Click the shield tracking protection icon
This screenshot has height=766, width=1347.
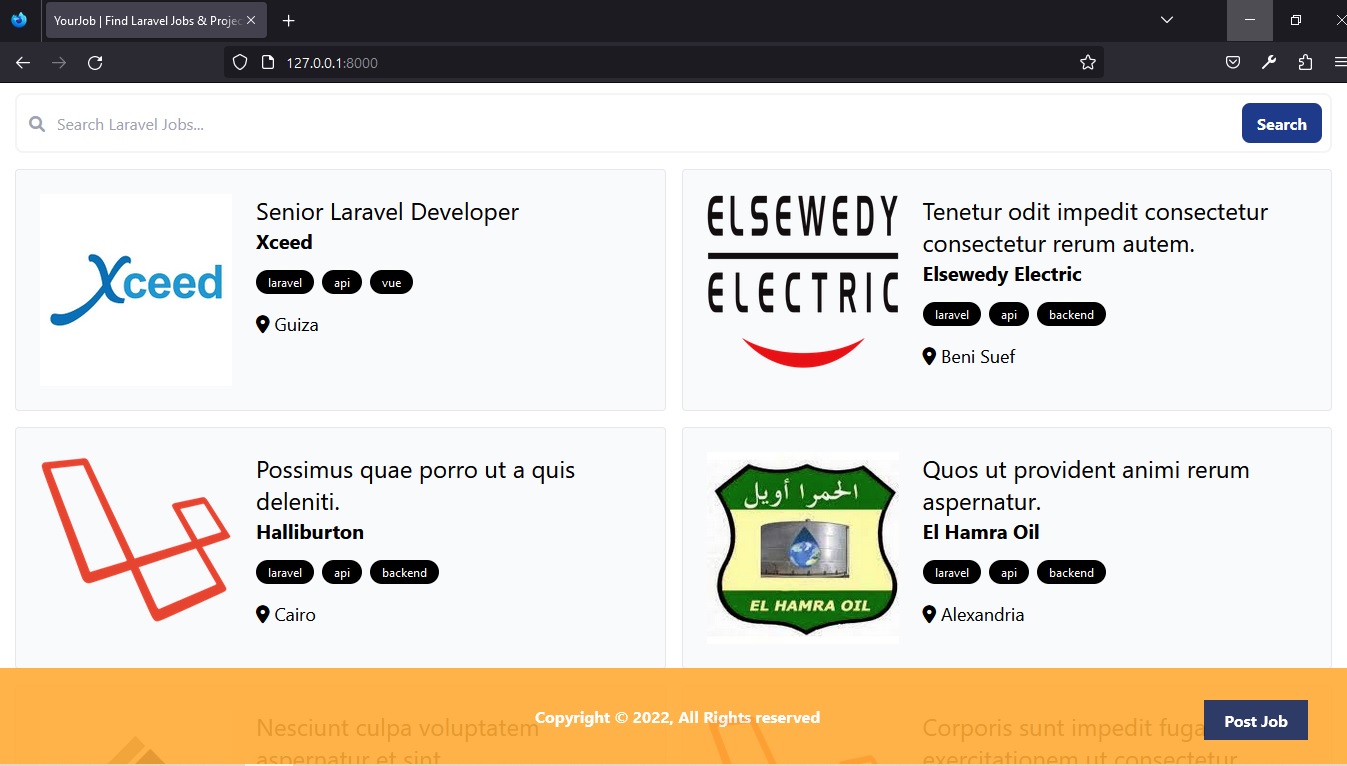(240, 63)
